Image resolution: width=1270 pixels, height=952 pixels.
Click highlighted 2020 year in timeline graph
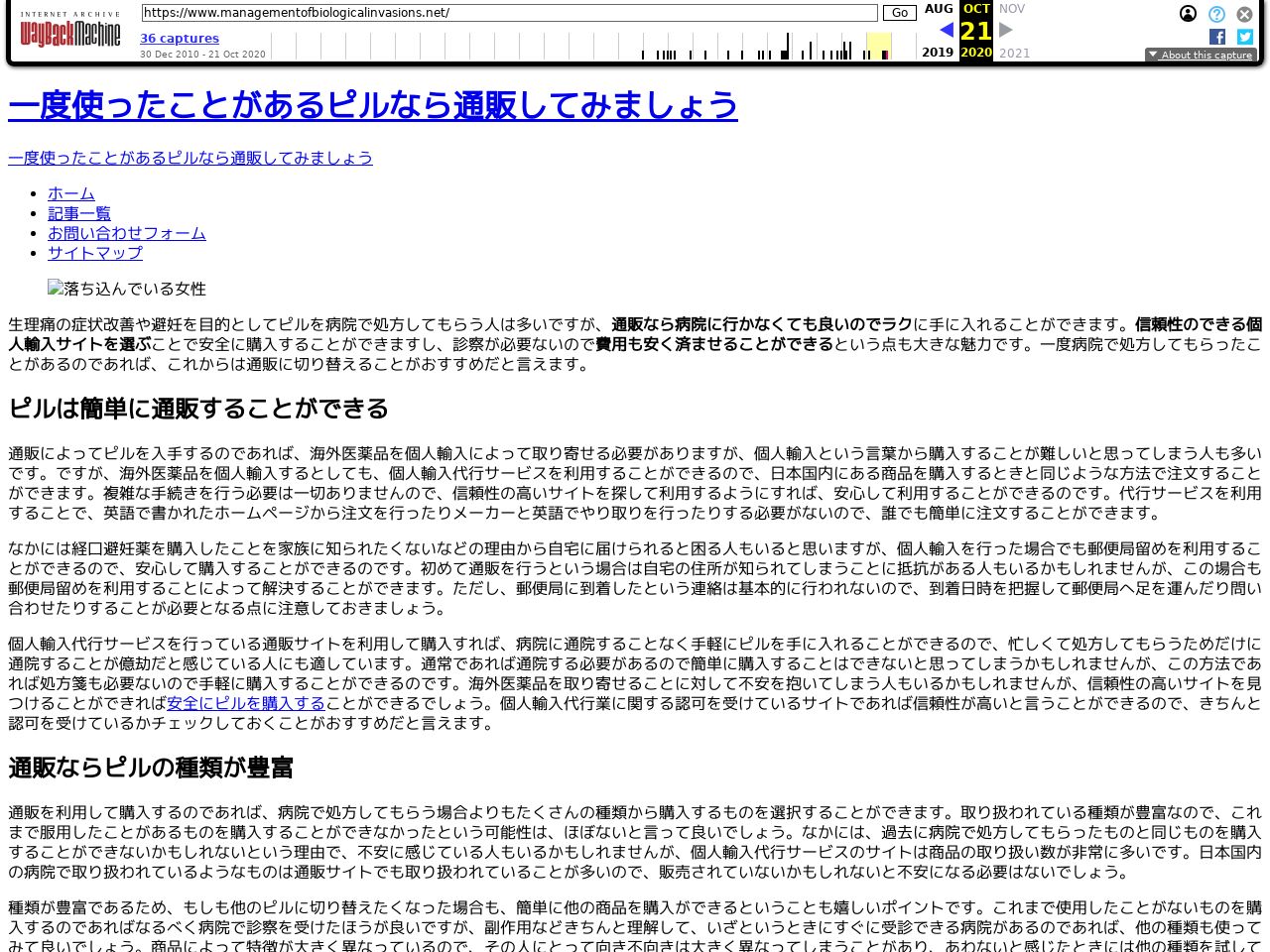(878, 46)
